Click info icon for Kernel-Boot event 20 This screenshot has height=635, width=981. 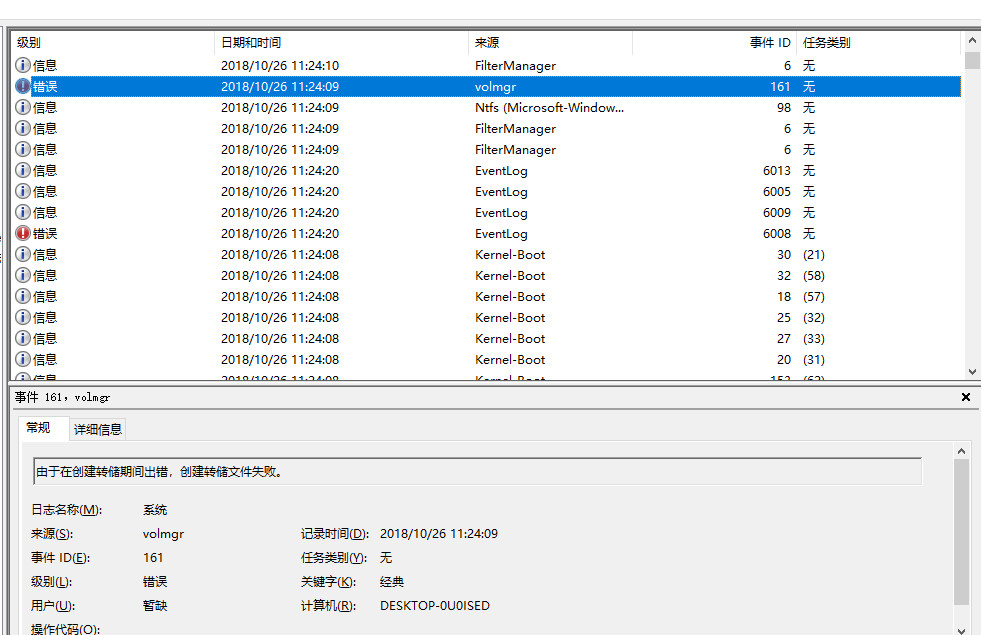tap(23, 360)
